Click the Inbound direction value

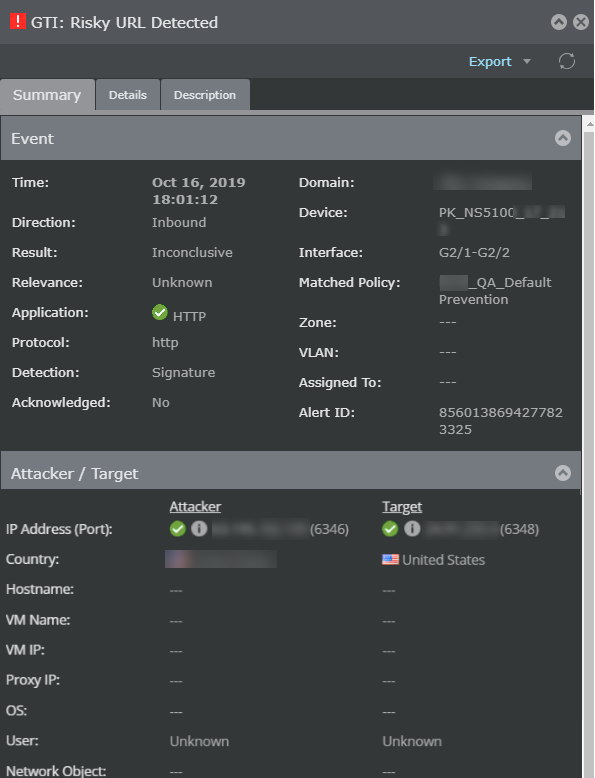(x=179, y=222)
